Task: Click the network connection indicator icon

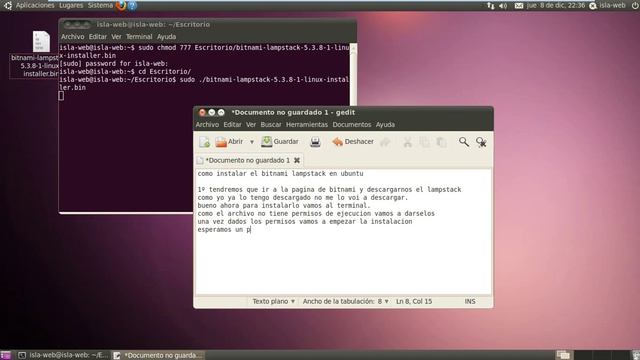Action: [x=491, y=5]
